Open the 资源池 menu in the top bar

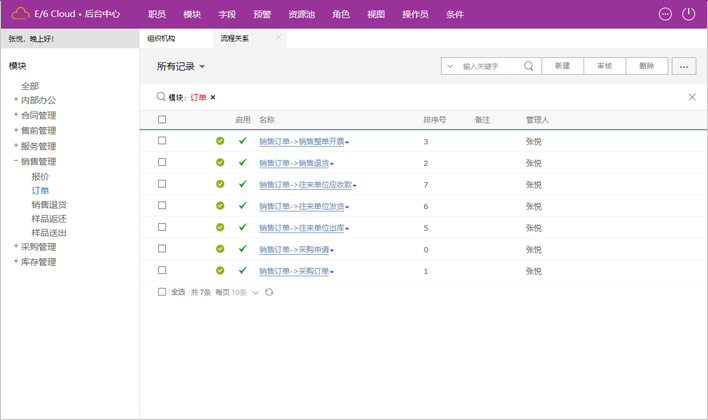[x=301, y=15]
